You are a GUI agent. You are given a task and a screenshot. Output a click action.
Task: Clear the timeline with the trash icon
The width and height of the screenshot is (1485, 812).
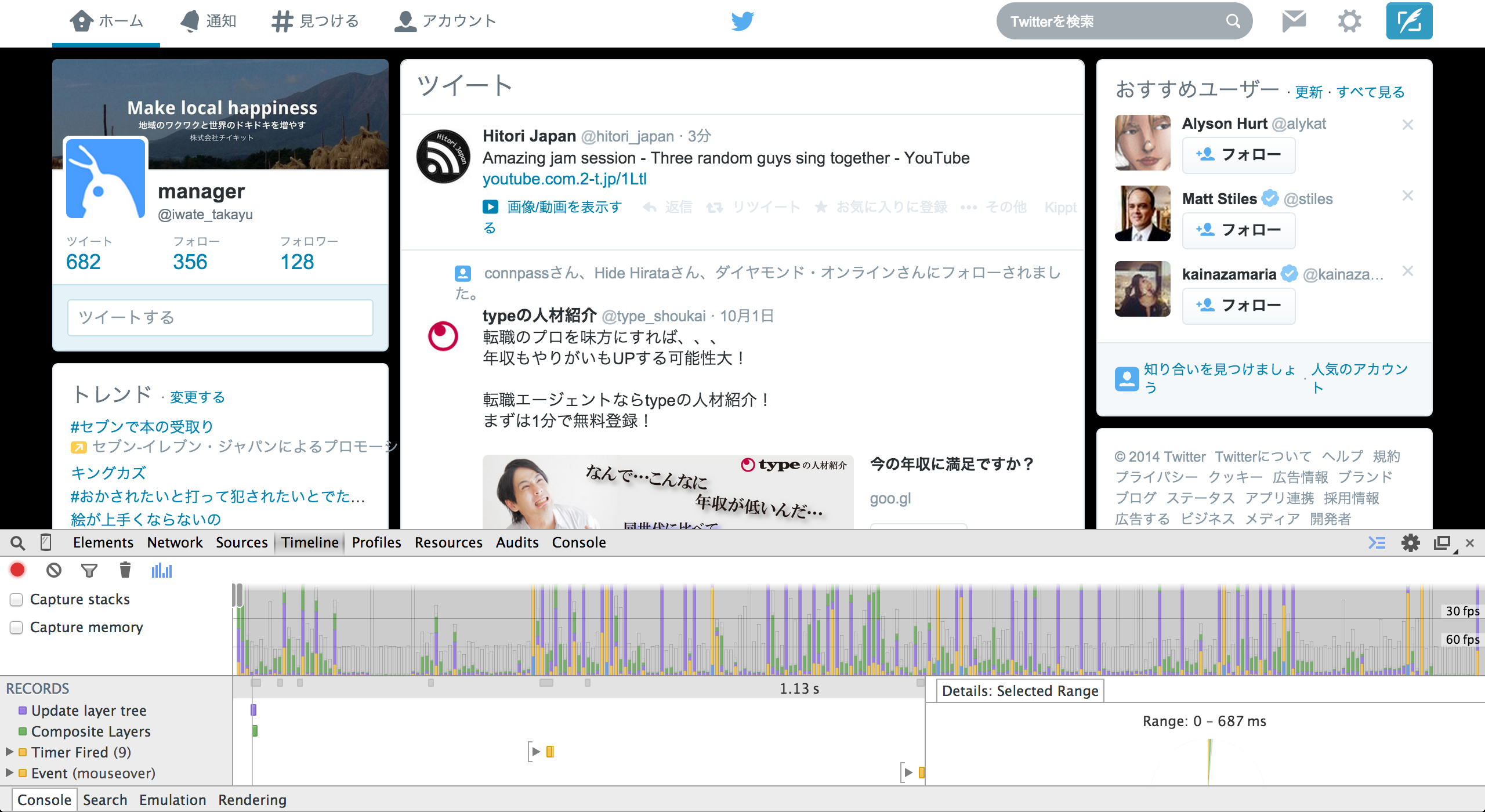click(x=125, y=570)
